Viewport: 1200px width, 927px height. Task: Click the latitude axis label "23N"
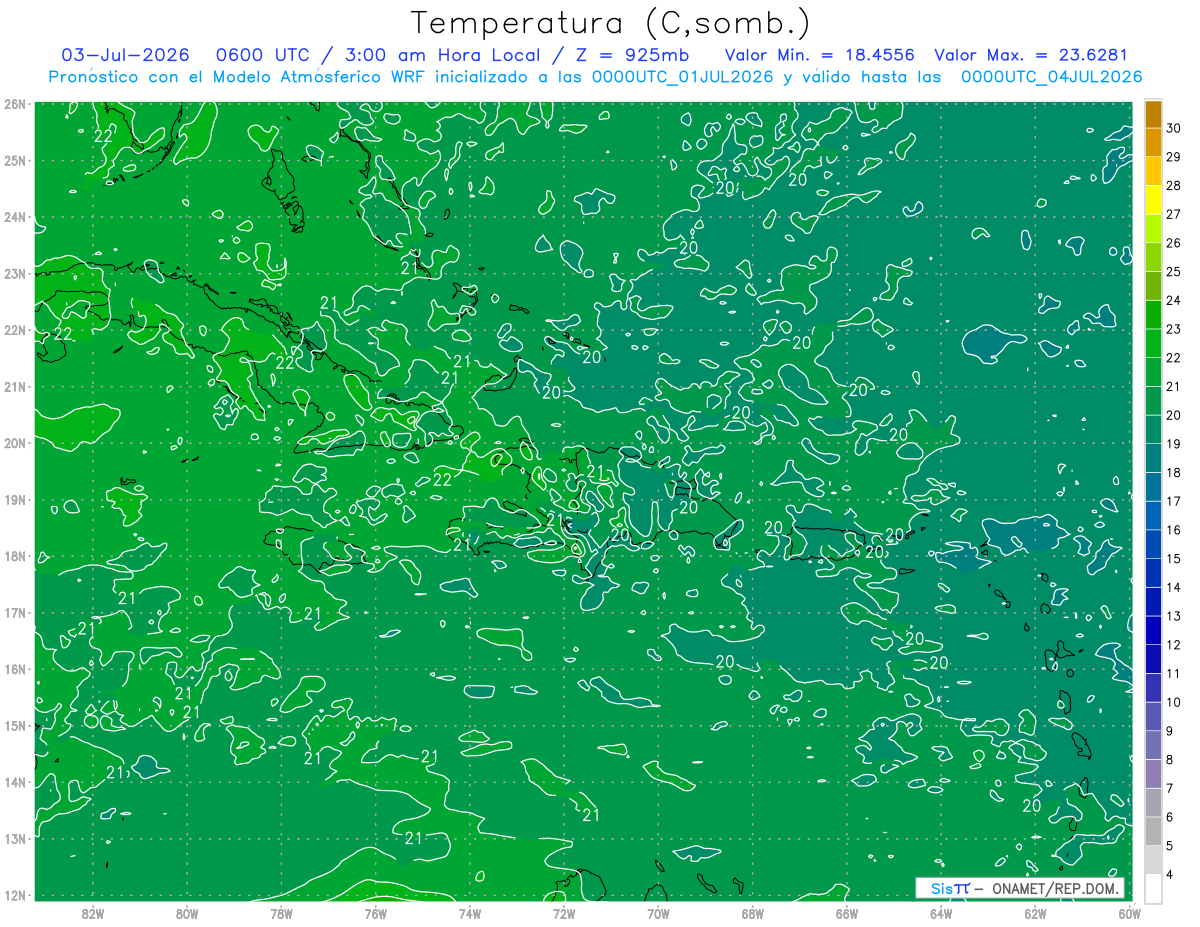click(15, 273)
